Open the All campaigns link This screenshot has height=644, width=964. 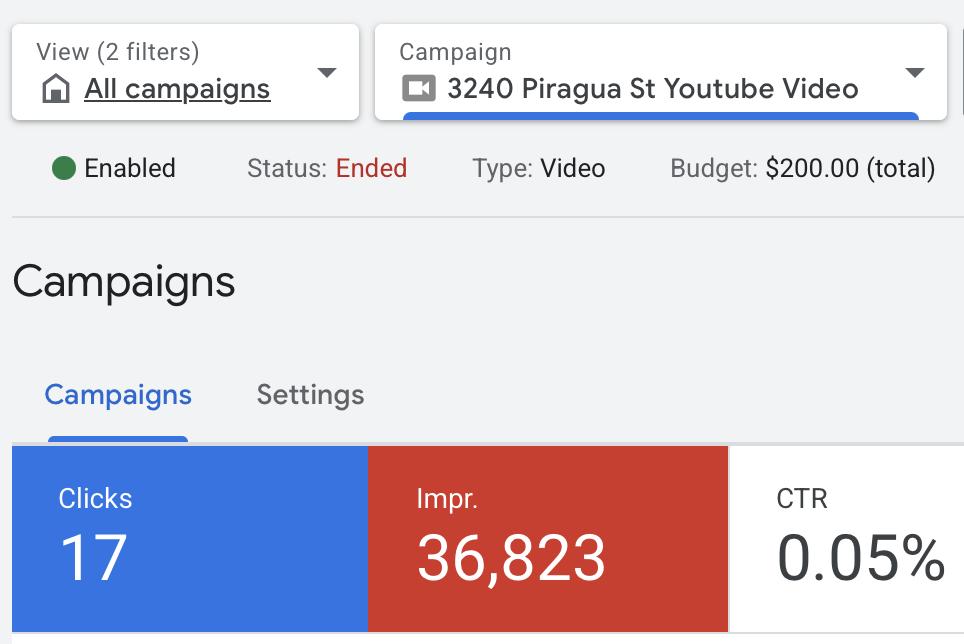click(x=177, y=89)
